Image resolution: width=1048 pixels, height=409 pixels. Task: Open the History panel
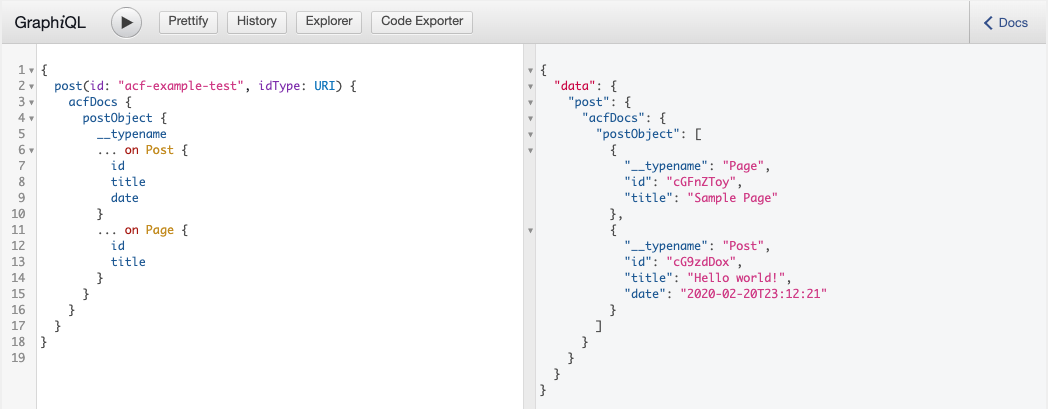257,22
